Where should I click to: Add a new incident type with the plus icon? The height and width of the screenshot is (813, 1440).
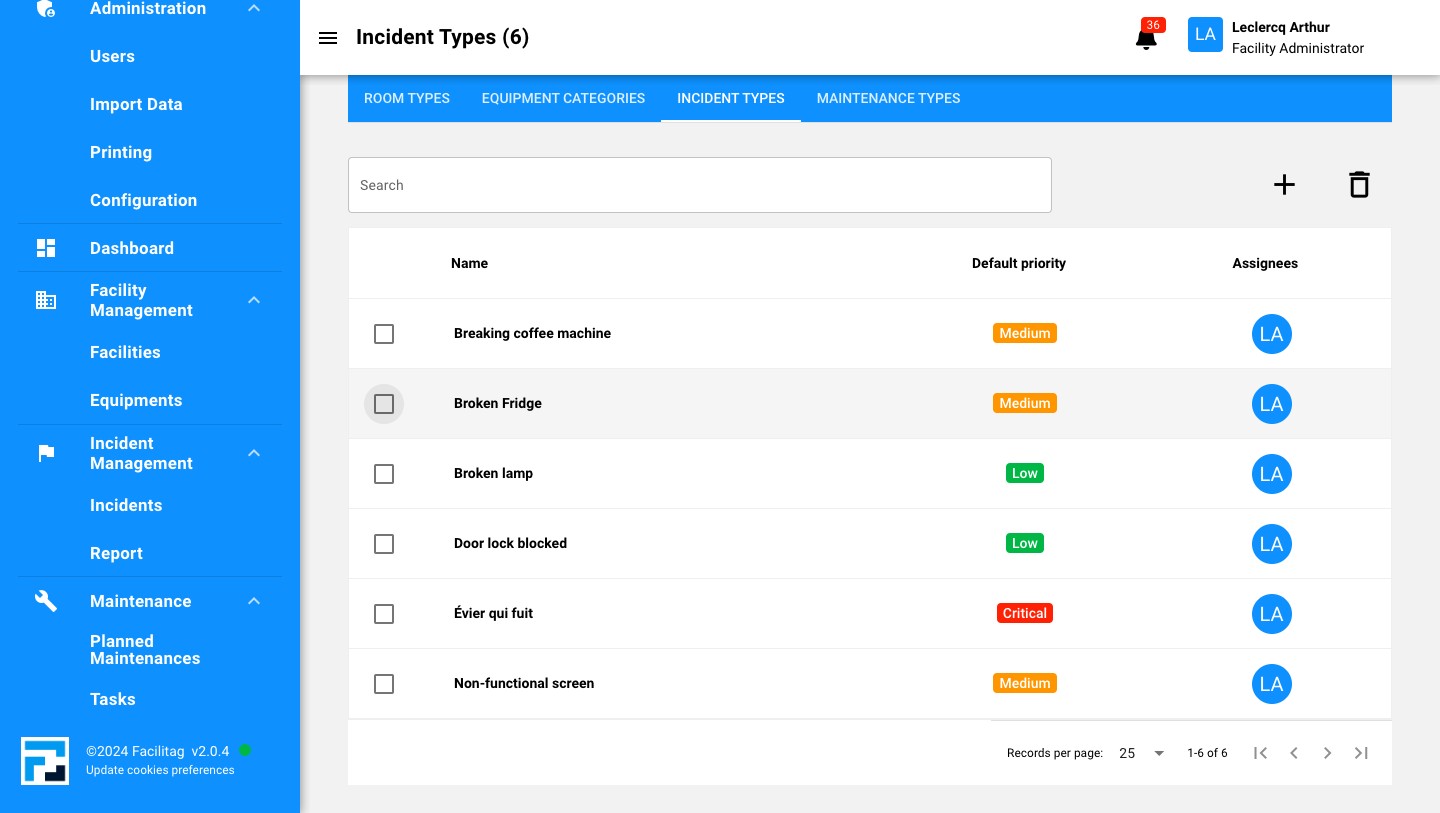(1284, 184)
